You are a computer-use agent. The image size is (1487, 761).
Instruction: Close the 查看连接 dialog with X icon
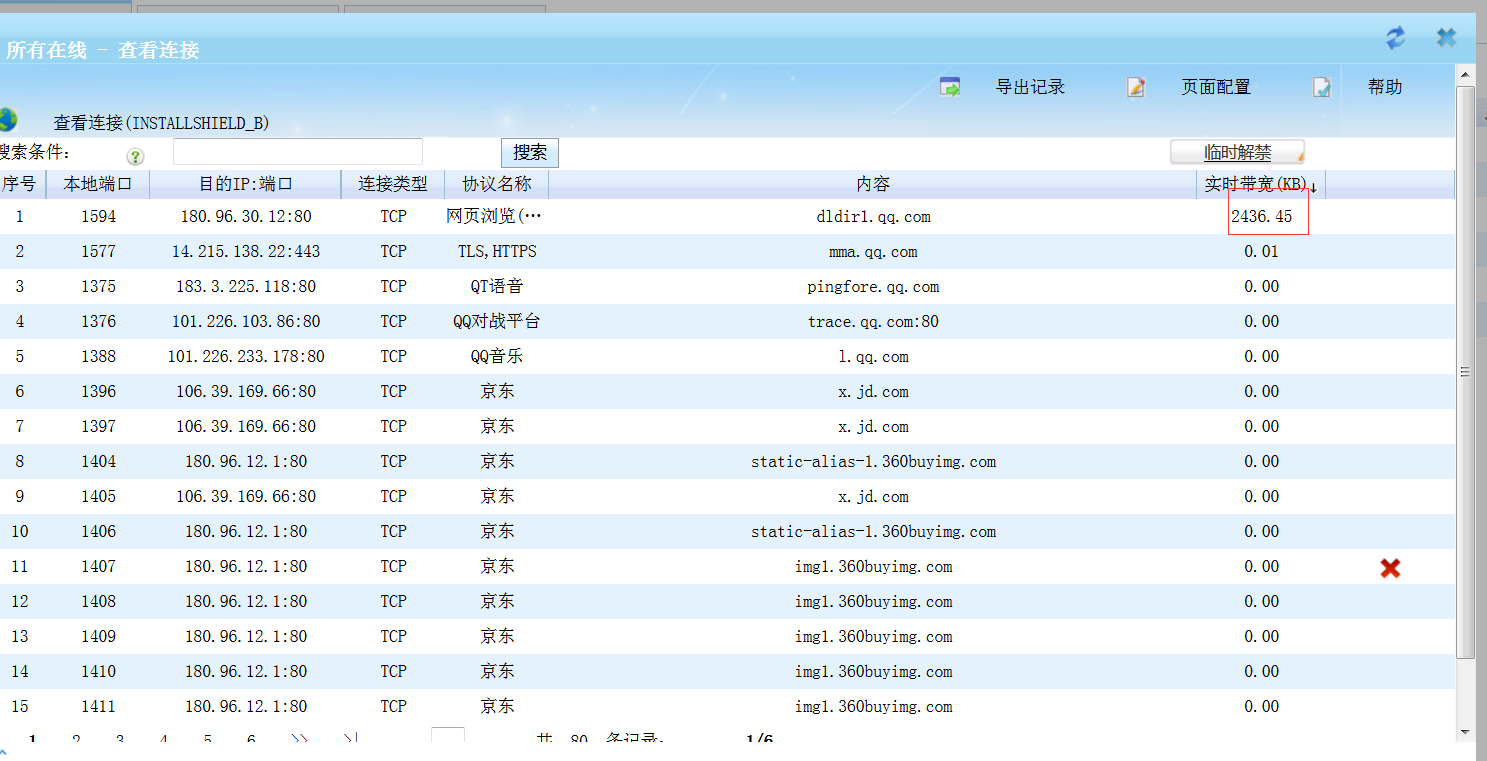pyautogui.click(x=1446, y=38)
